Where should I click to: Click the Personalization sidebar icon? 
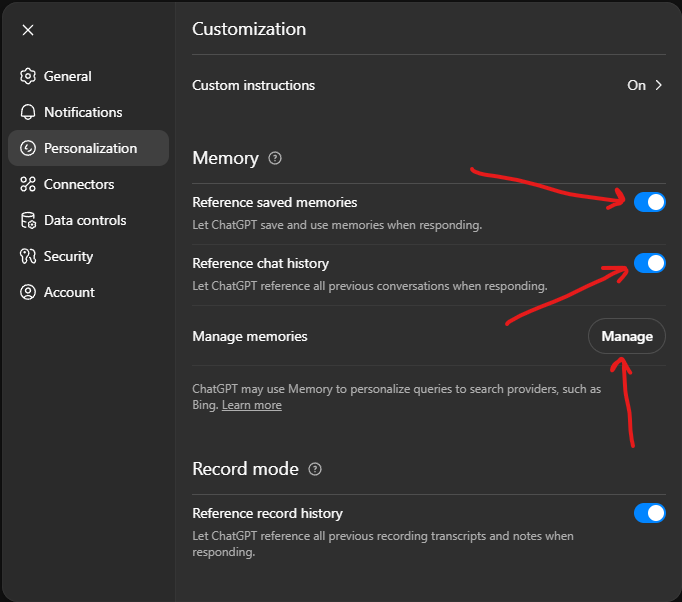(28, 148)
